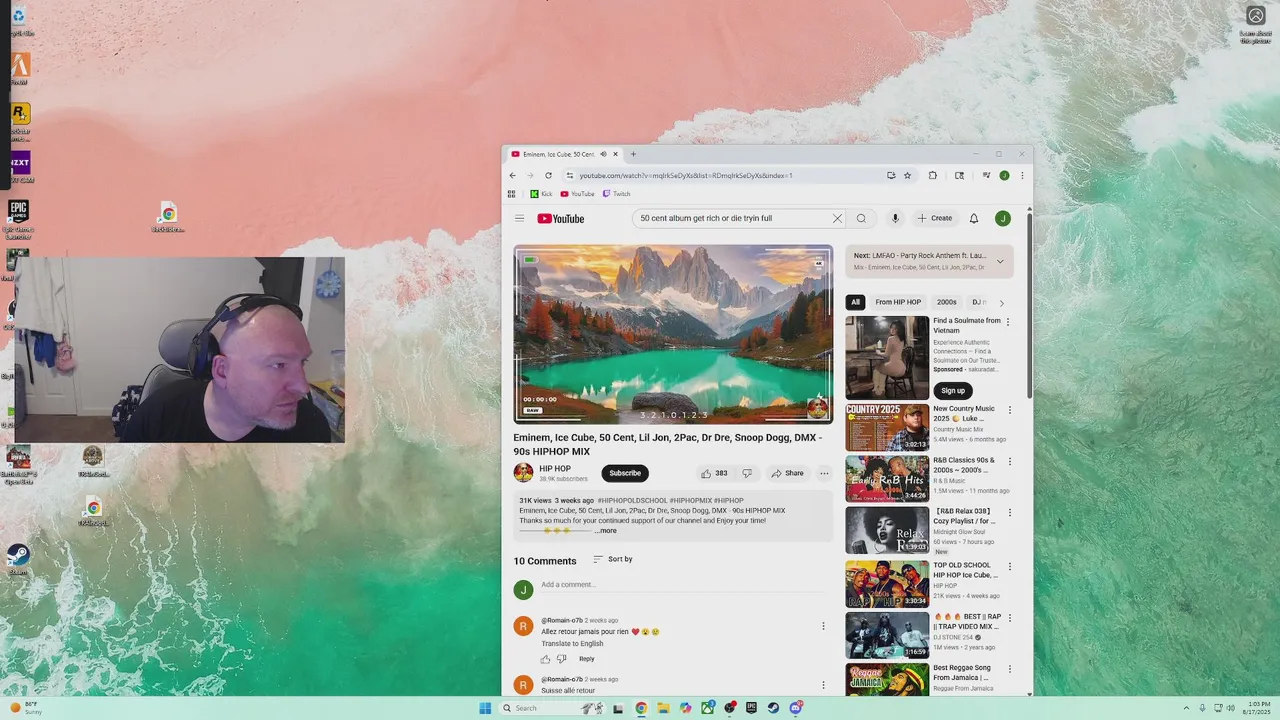Open the New Country Music 2025 thumbnail
This screenshot has width=1280, height=720.
[x=887, y=428]
